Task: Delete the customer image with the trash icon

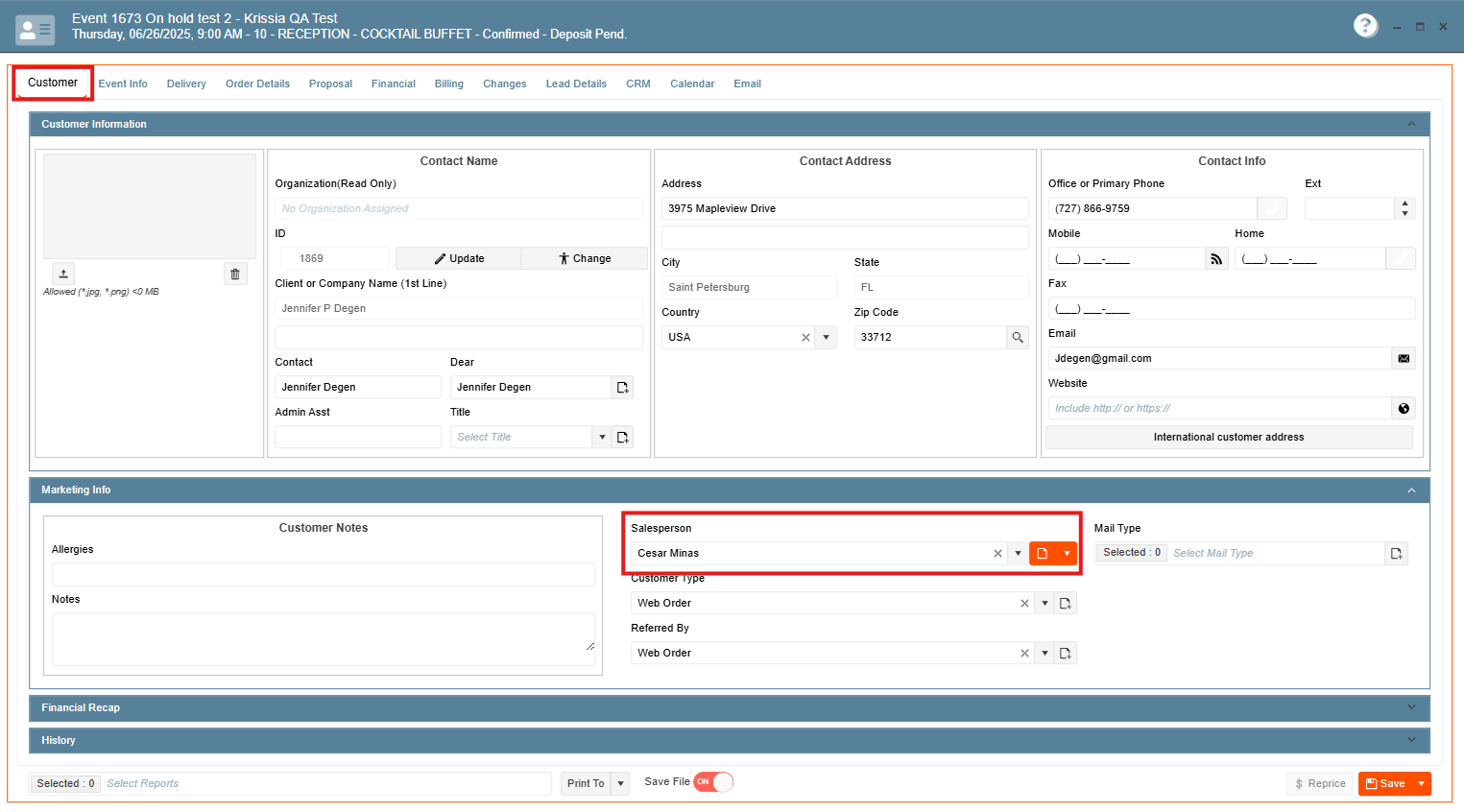Action: [235, 274]
